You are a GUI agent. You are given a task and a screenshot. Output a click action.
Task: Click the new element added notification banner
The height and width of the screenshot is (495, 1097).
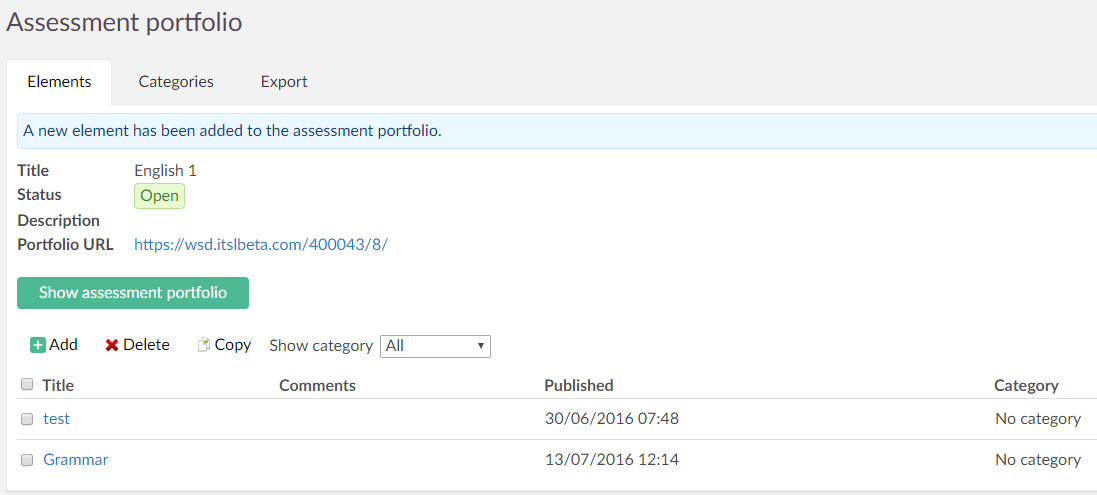(x=550, y=131)
